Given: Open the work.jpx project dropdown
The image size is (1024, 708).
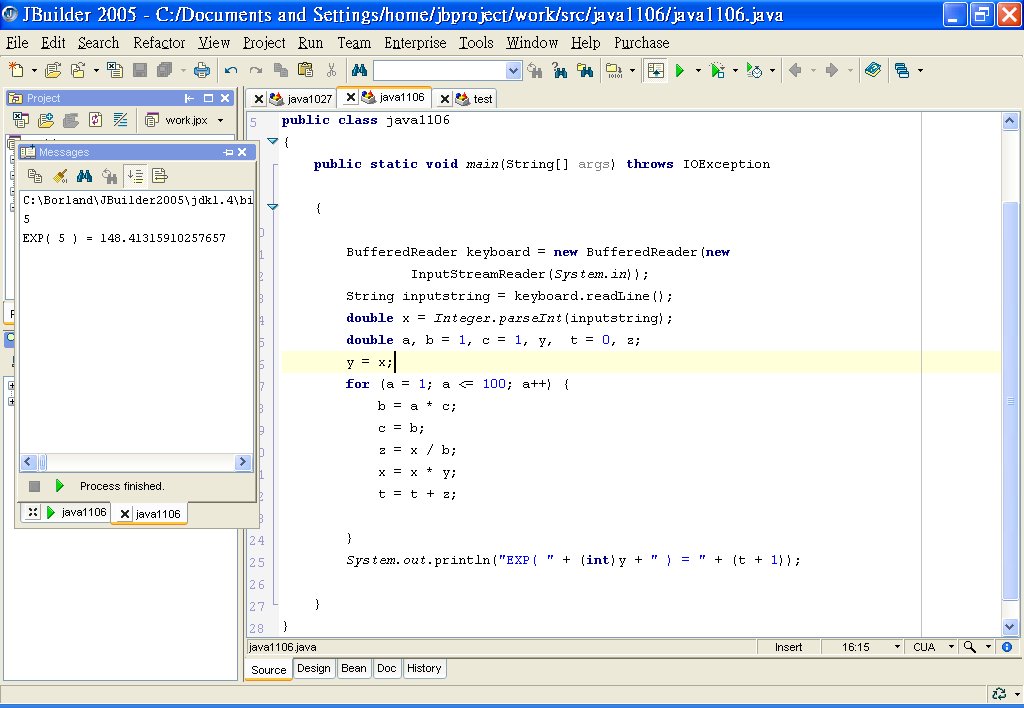Looking at the screenshot, I should point(220,120).
